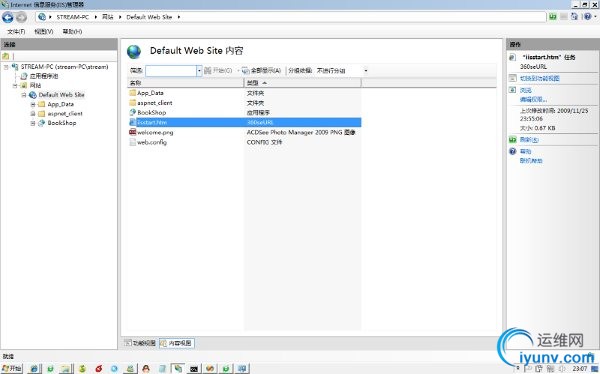
Task: Select 应用程序池 application pools in tree
Action: pyautogui.click(x=44, y=76)
